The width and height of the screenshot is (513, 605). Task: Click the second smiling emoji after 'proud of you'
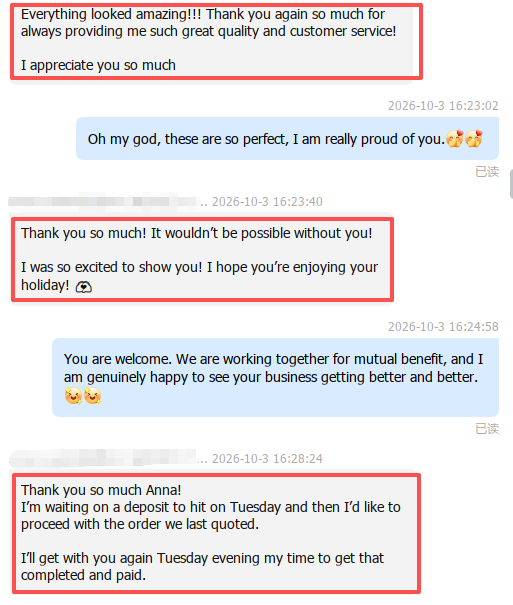pos(474,139)
